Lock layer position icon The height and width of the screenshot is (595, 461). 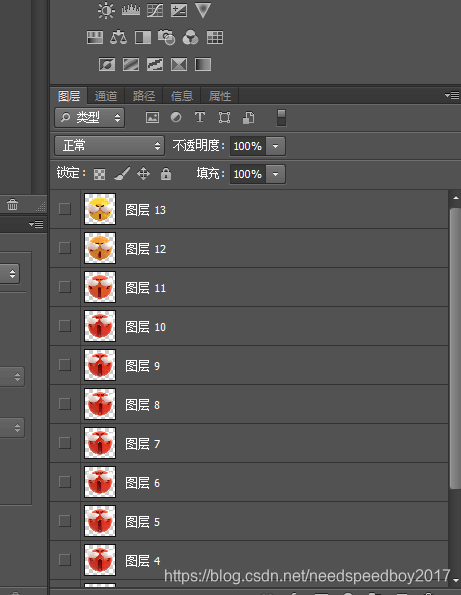tap(143, 174)
